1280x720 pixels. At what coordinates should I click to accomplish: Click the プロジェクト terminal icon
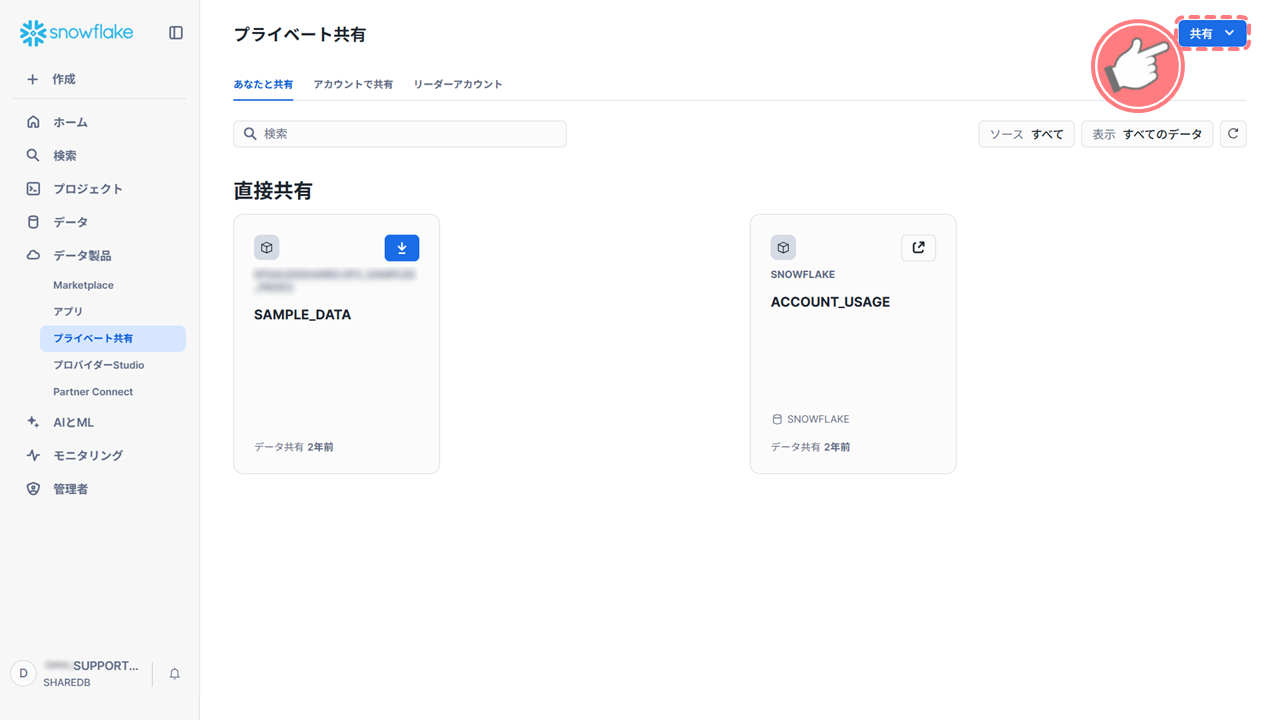point(33,188)
